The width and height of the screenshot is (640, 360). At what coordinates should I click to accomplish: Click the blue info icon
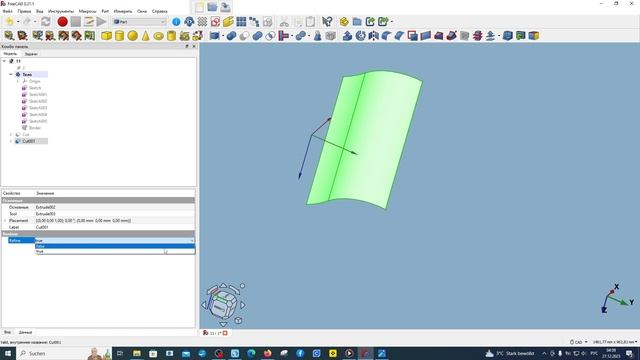click(x=176, y=22)
